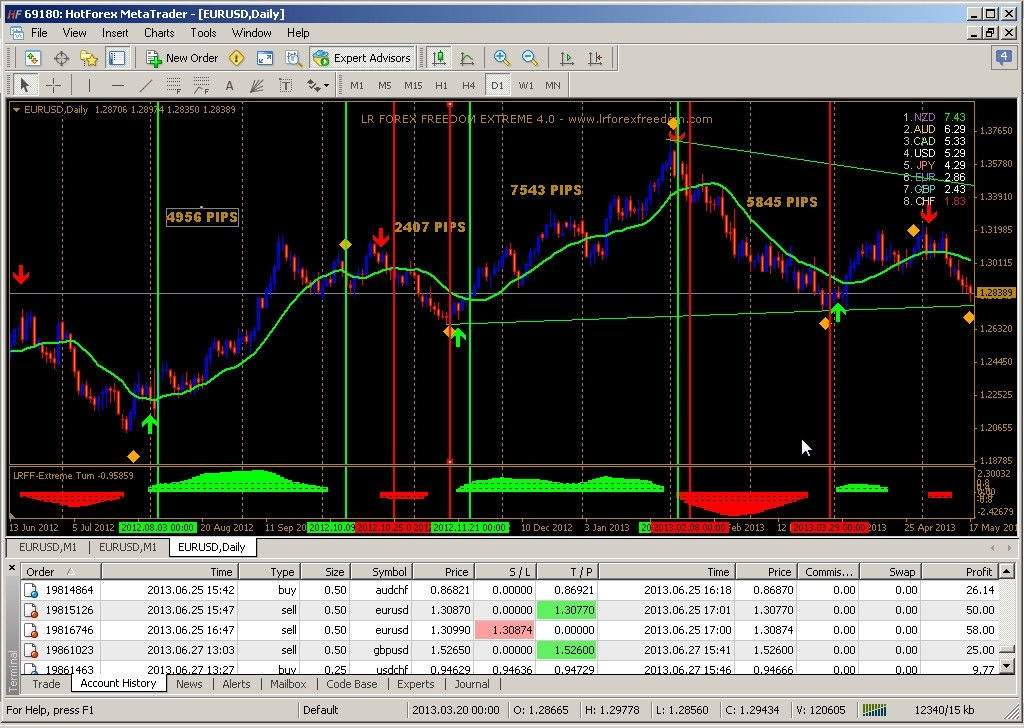Screen dimensions: 1024x728
Task: Select the crosshair tool
Action: click(54, 85)
